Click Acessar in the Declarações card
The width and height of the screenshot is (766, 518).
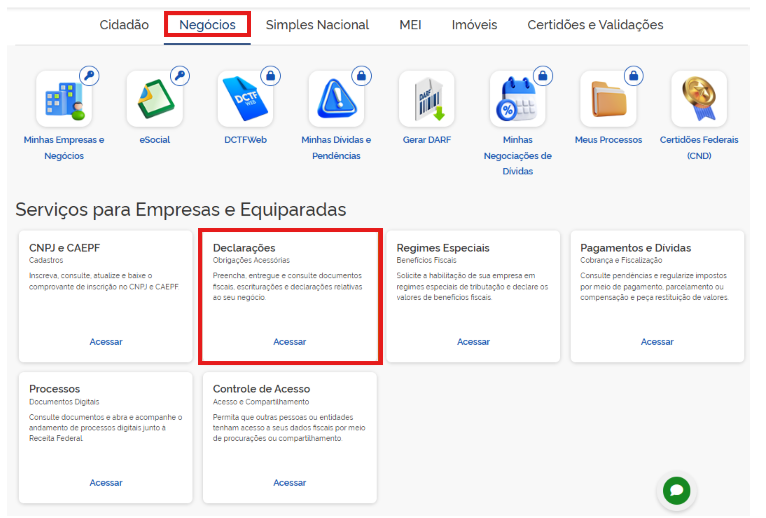[x=289, y=342]
